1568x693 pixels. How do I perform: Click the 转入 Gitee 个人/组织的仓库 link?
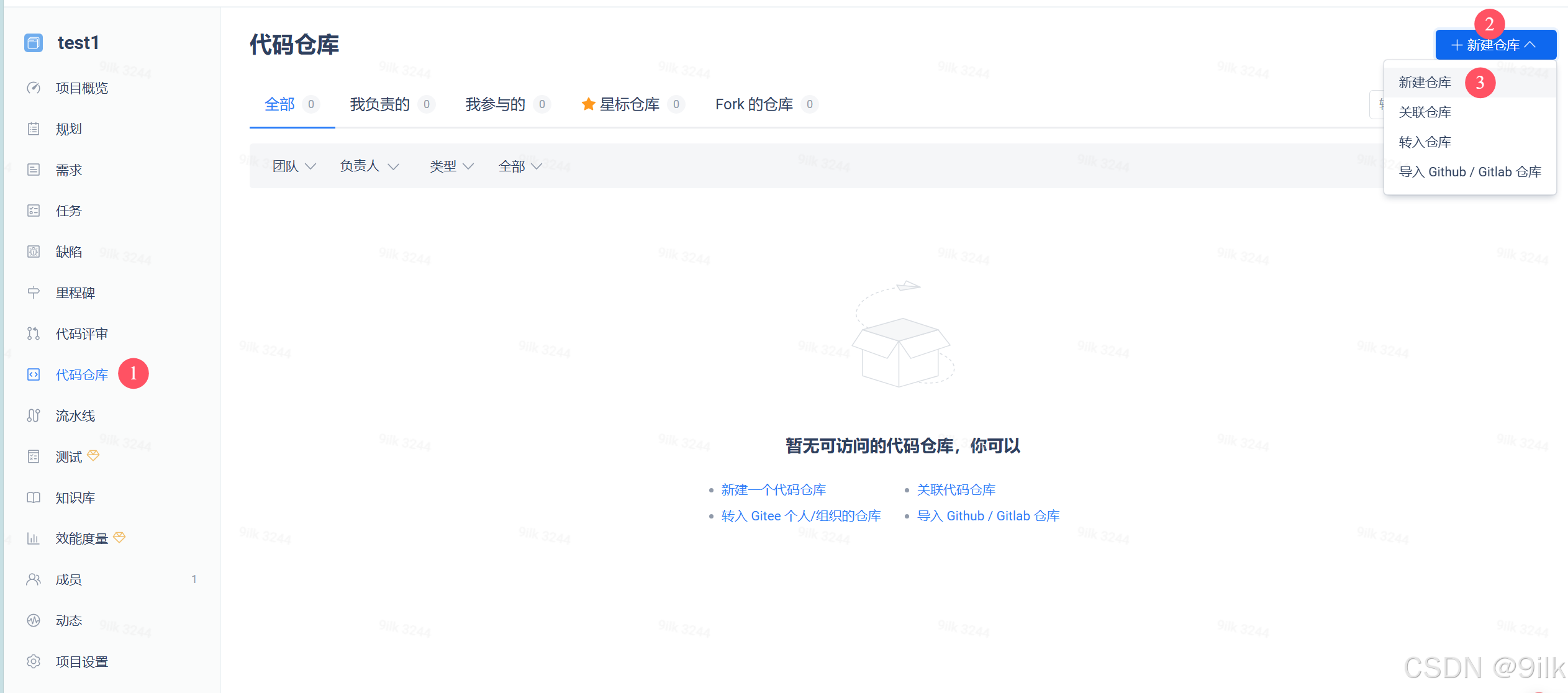point(800,516)
